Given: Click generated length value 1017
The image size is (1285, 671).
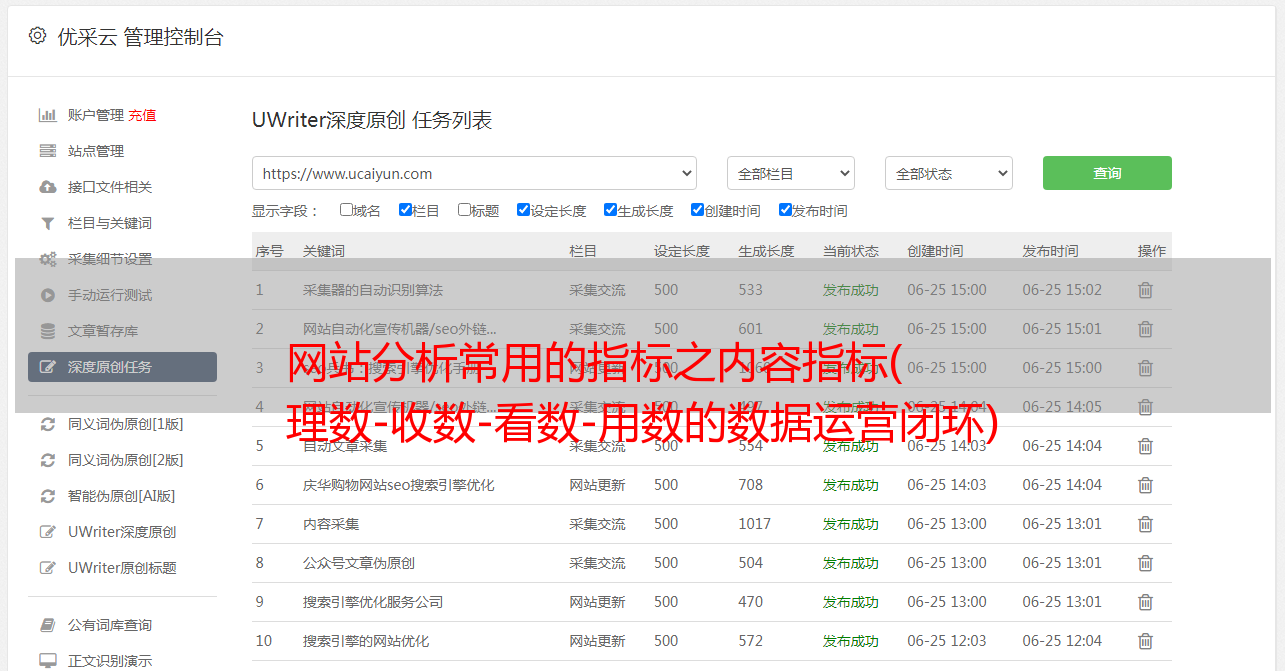Looking at the screenshot, I should click(x=754, y=524).
